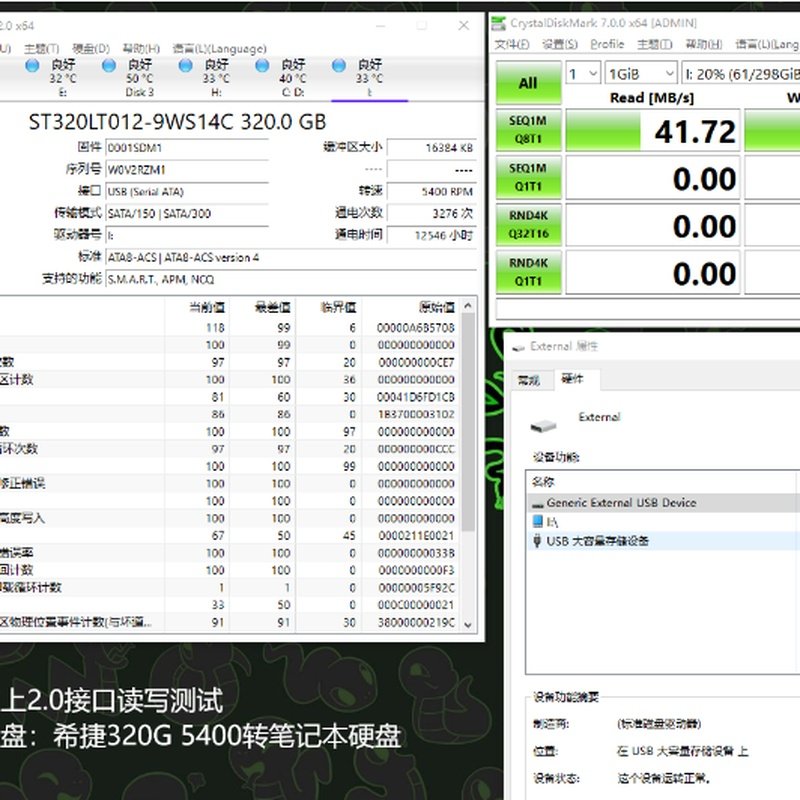The width and height of the screenshot is (800, 800).
Task: Select the Disk 3 blue status icon
Action: tap(109, 65)
